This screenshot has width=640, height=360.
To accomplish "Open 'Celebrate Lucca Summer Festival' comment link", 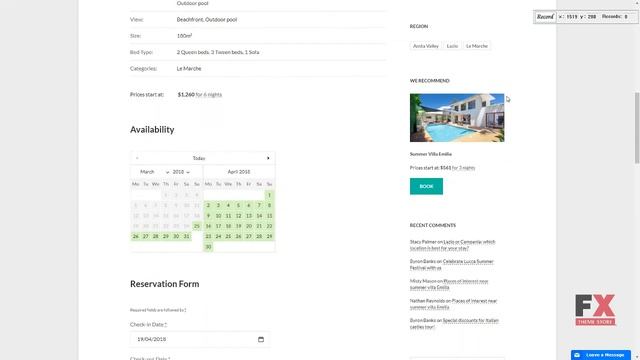I will (452, 264).
